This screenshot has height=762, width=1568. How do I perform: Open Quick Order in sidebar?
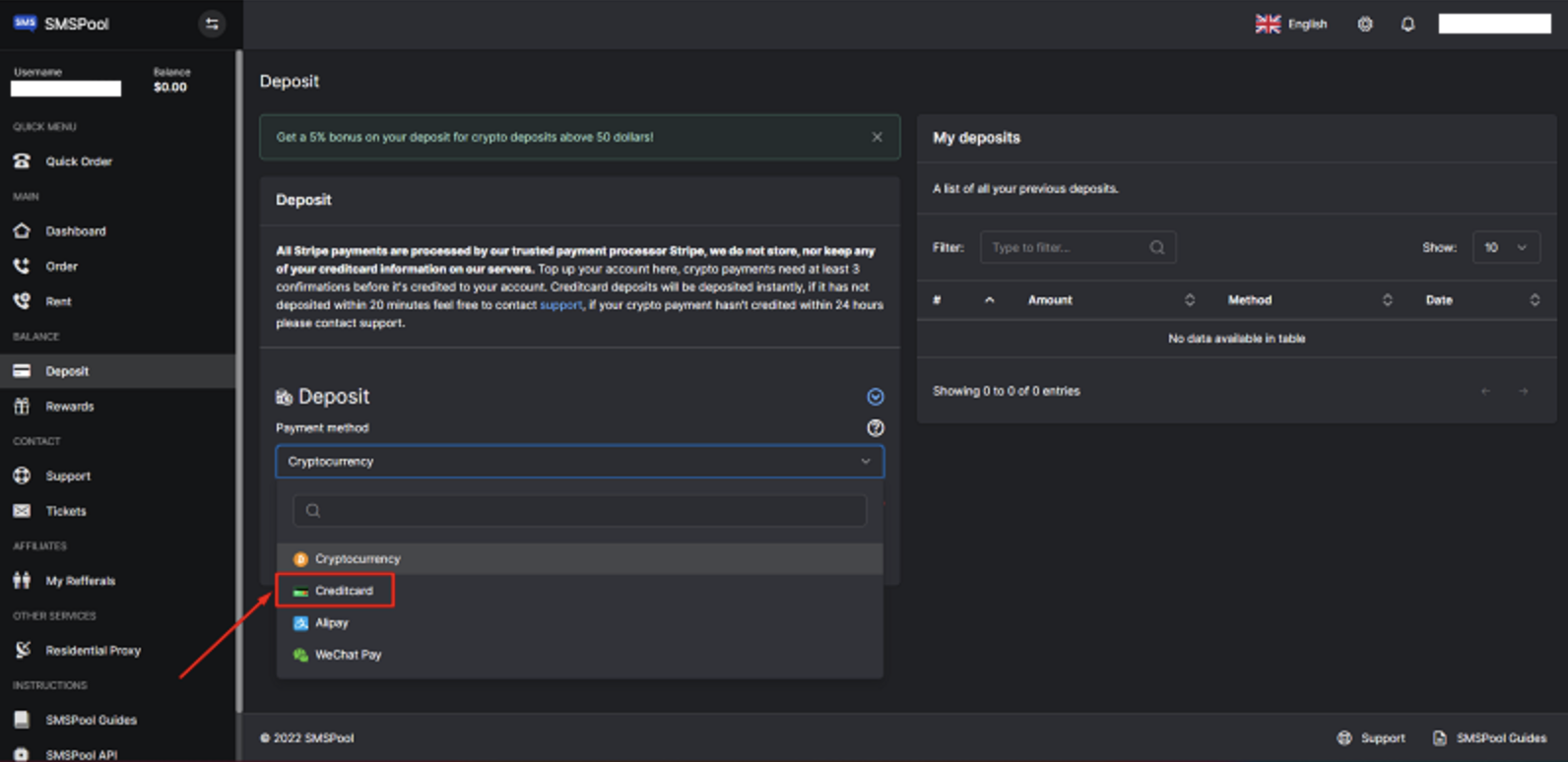coord(79,161)
